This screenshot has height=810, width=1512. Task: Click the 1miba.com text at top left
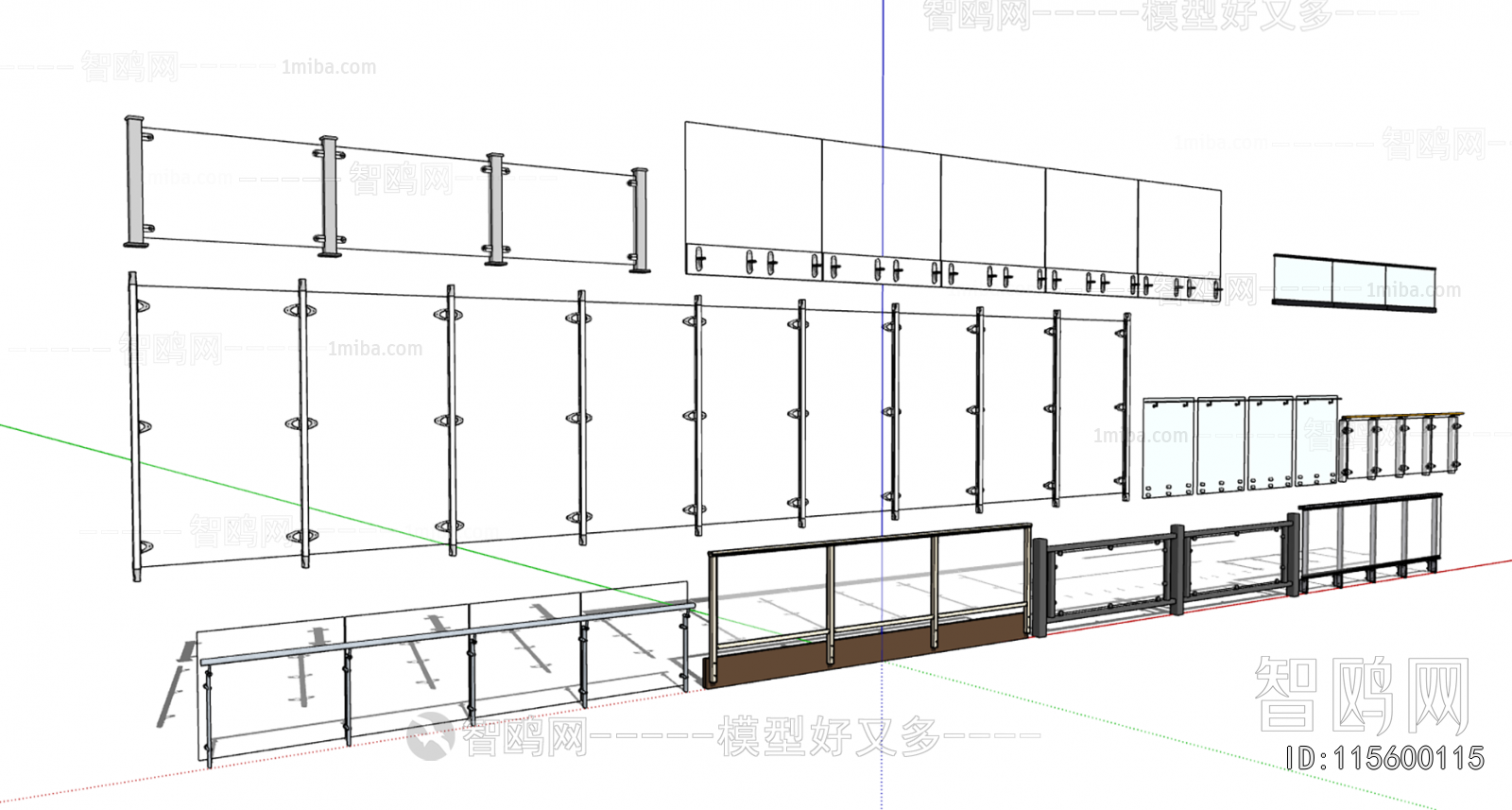328,67
